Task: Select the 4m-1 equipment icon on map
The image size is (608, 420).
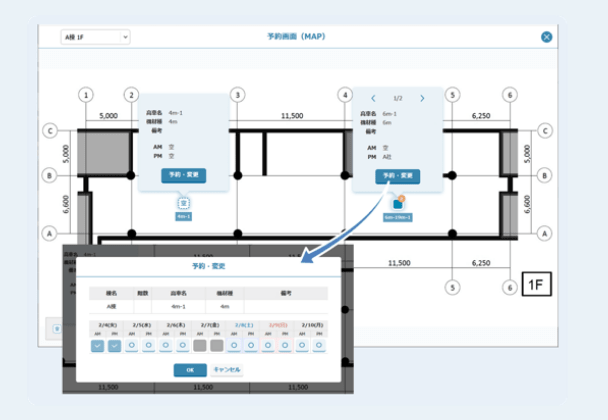Action: click(184, 202)
